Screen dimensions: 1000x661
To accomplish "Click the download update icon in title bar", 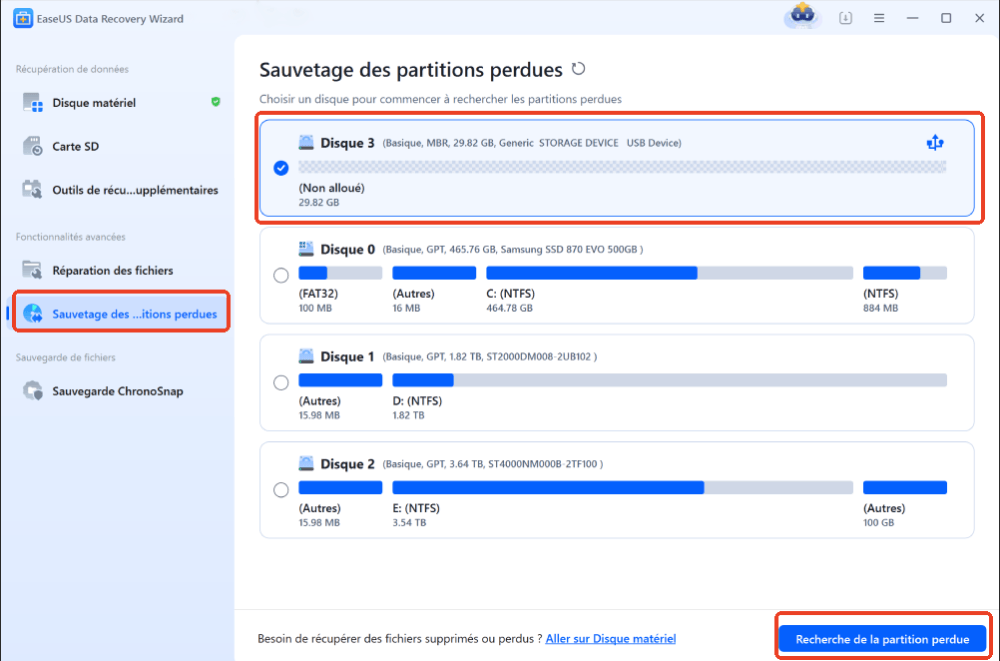I will click(x=846, y=19).
